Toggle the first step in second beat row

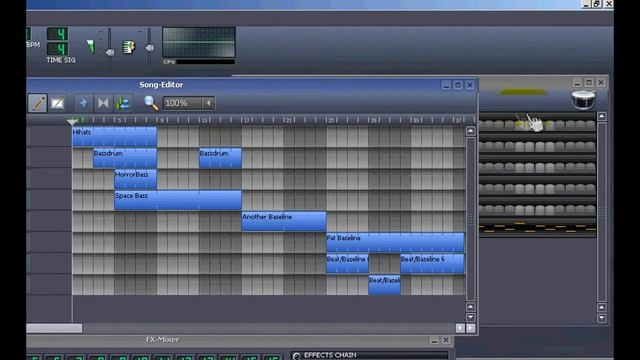[x=482, y=146]
